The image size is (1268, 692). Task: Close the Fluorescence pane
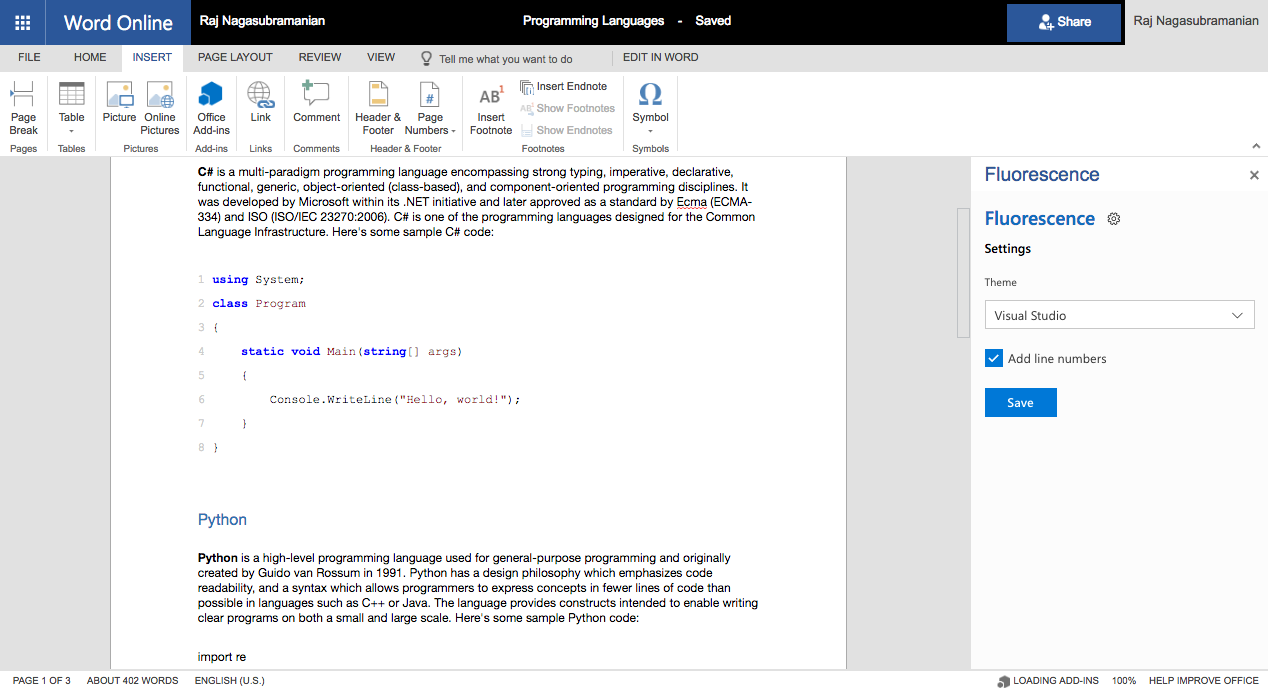[1254, 175]
